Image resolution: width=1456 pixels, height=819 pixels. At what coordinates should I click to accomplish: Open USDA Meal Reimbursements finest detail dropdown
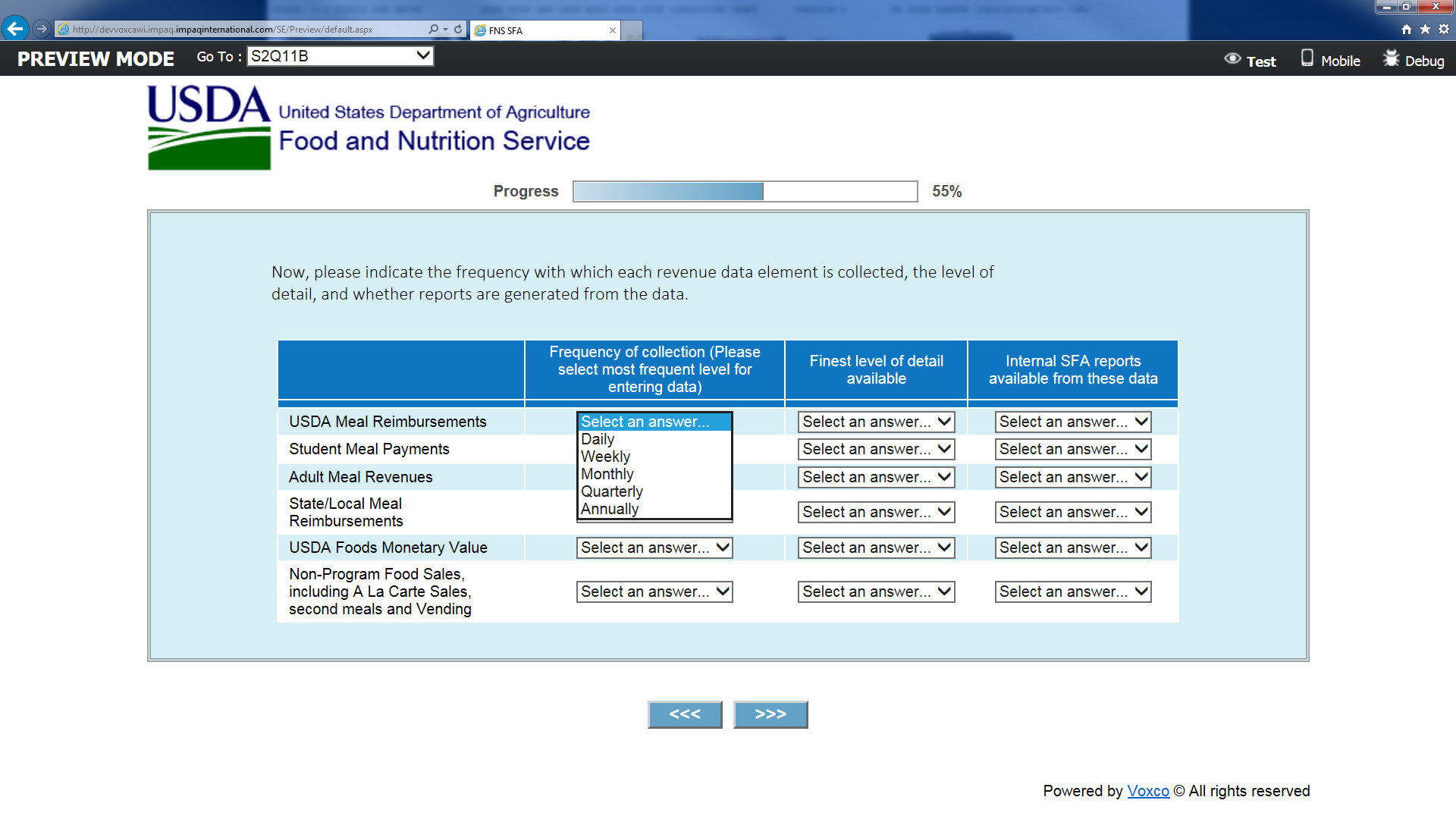point(876,422)
